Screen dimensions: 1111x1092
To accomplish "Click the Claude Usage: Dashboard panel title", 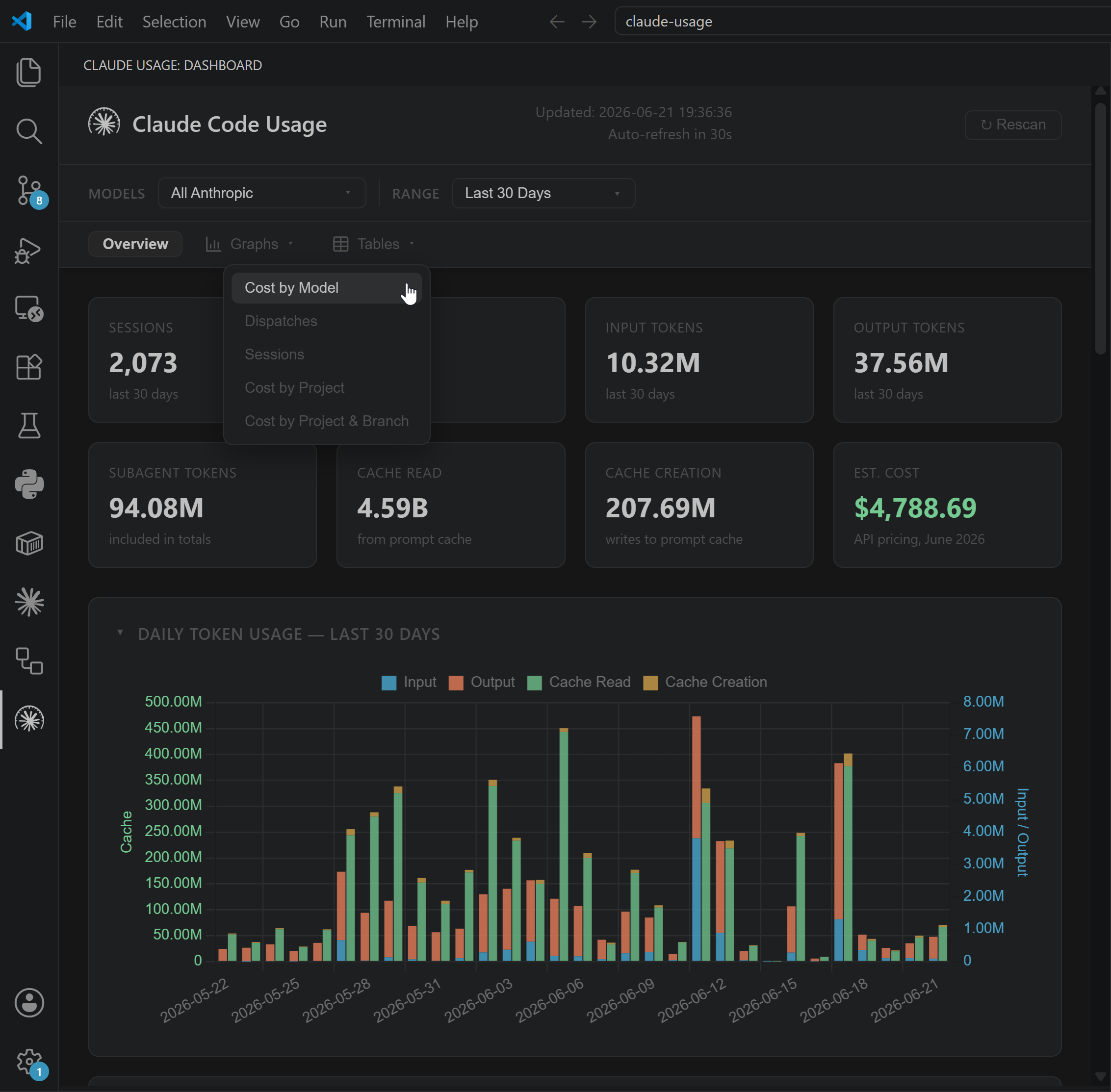I will (x=173, y=65).
